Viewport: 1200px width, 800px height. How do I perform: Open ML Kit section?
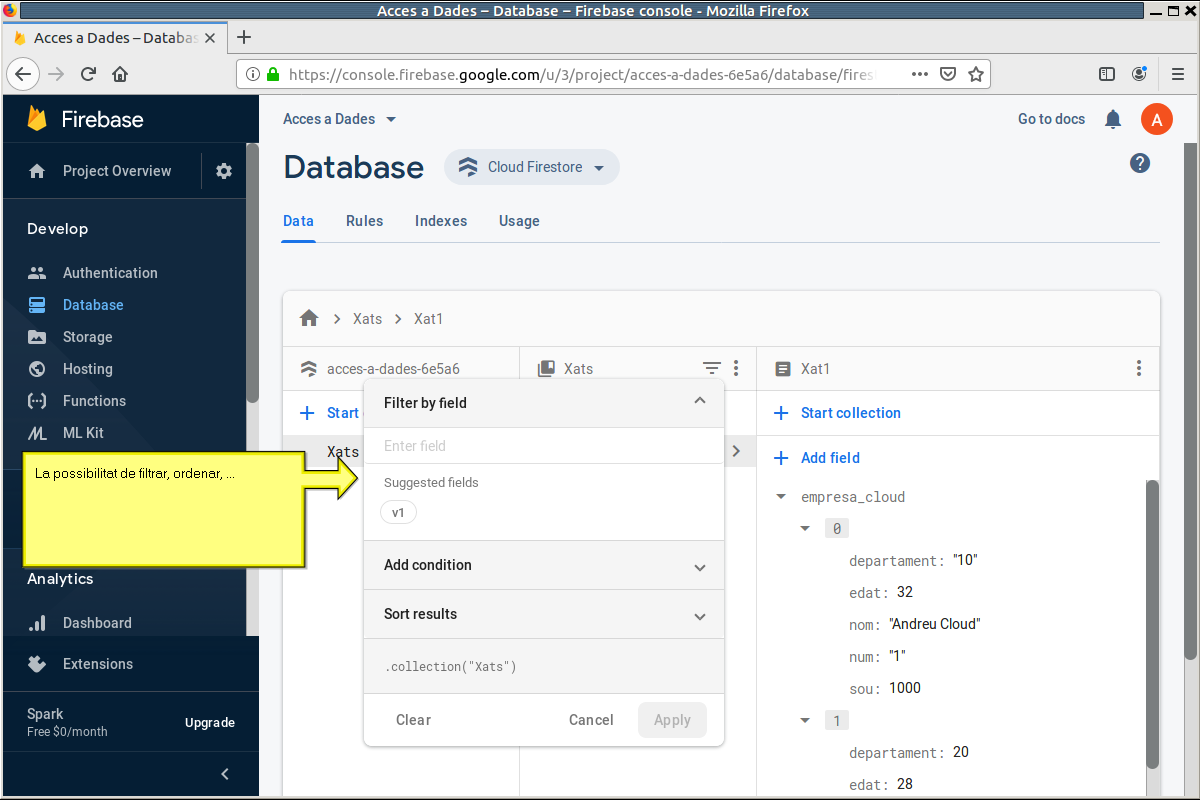coord(83,433)
